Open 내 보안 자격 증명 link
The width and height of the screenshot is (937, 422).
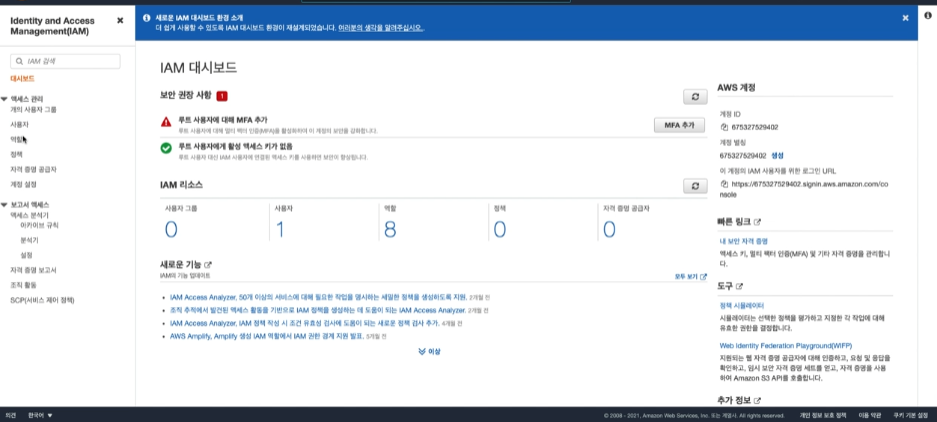coord(743,241)
